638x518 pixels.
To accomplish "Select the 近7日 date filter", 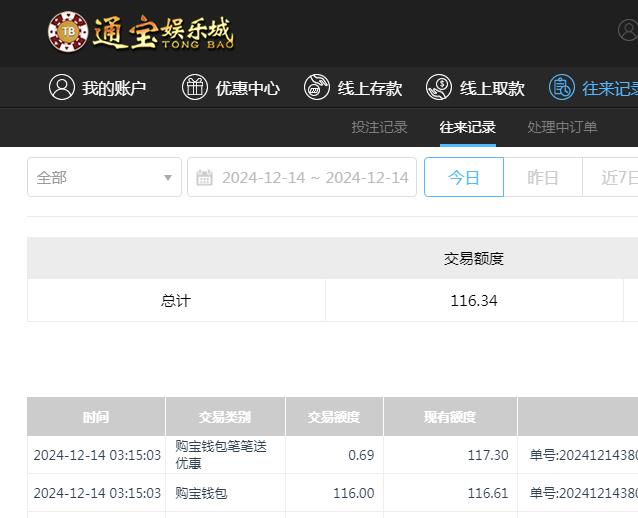I will click(x=610, y=177).
